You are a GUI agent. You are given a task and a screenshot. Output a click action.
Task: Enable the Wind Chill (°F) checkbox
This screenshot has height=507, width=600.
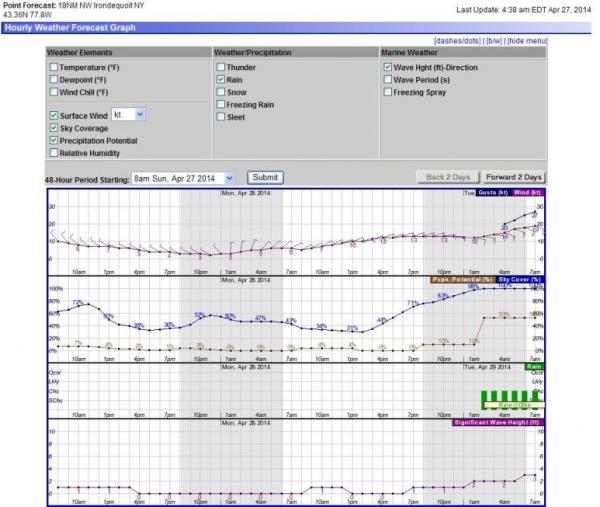[54, 92]
